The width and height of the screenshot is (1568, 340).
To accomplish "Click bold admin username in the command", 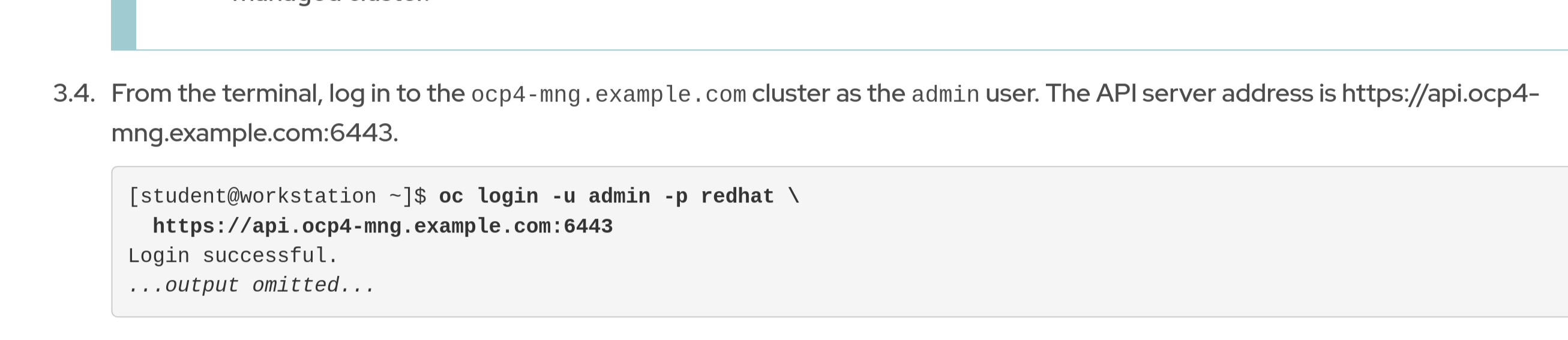I will pos(619,197).
